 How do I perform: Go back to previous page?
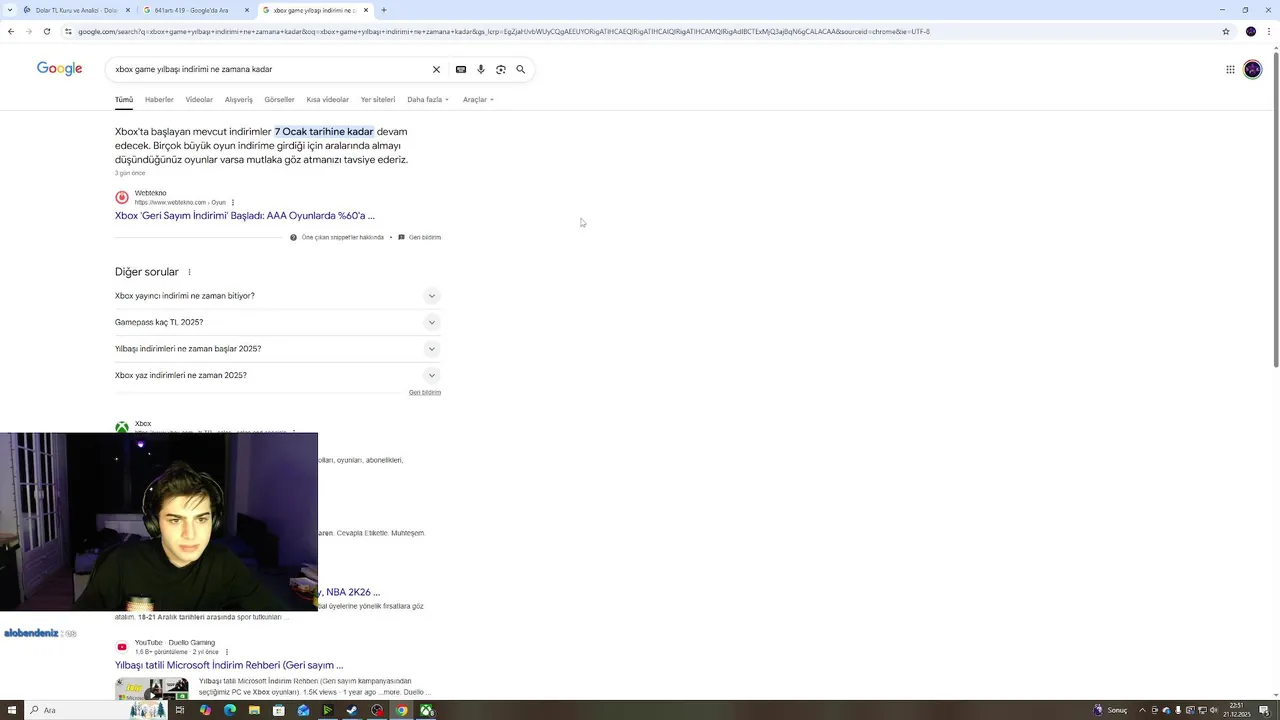click(11, 31)
